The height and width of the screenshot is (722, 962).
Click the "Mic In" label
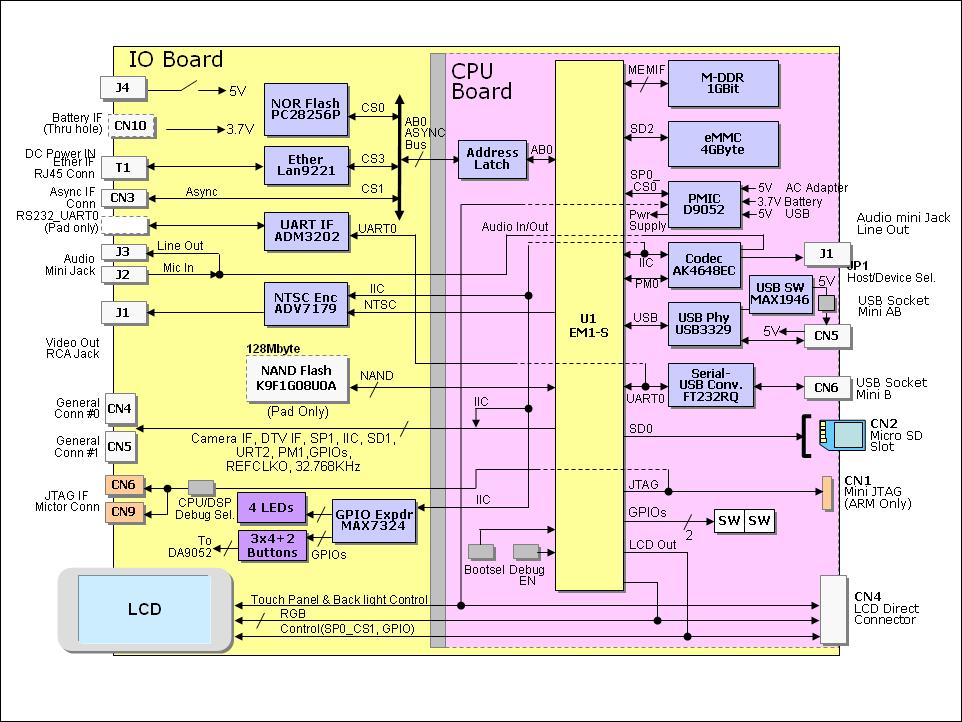178,267
